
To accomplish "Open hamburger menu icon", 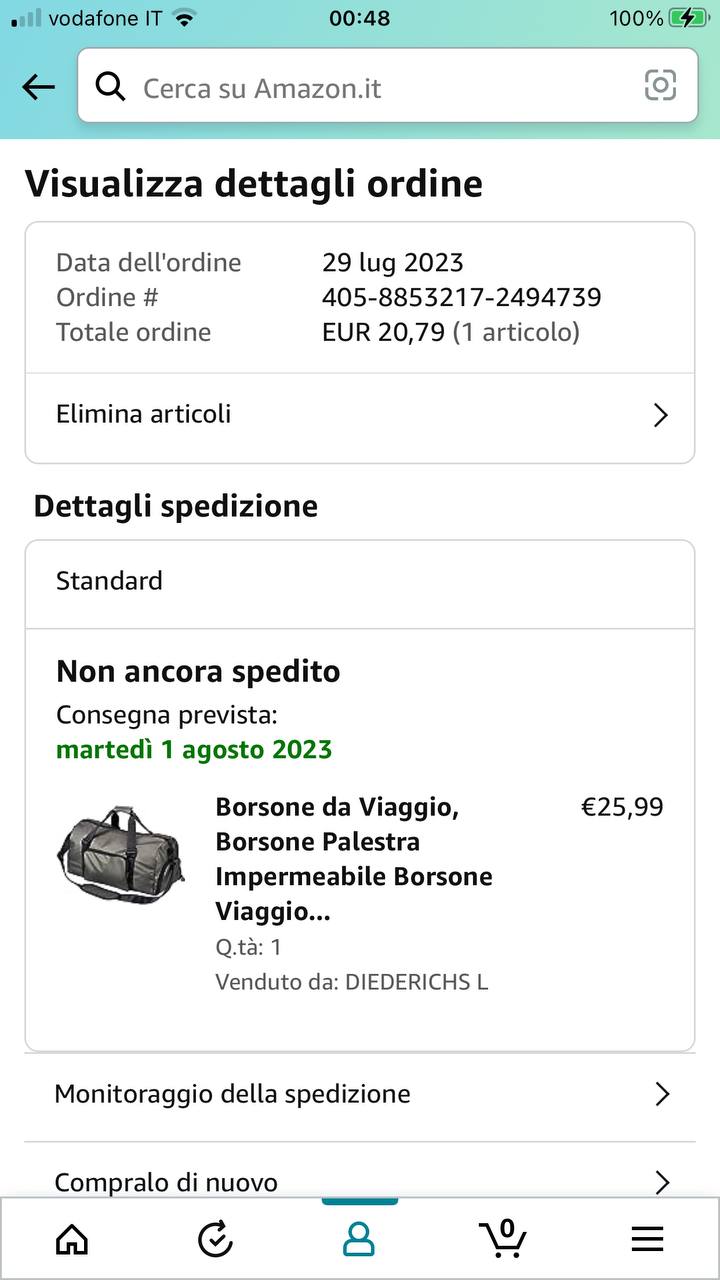I will 648,1239.
